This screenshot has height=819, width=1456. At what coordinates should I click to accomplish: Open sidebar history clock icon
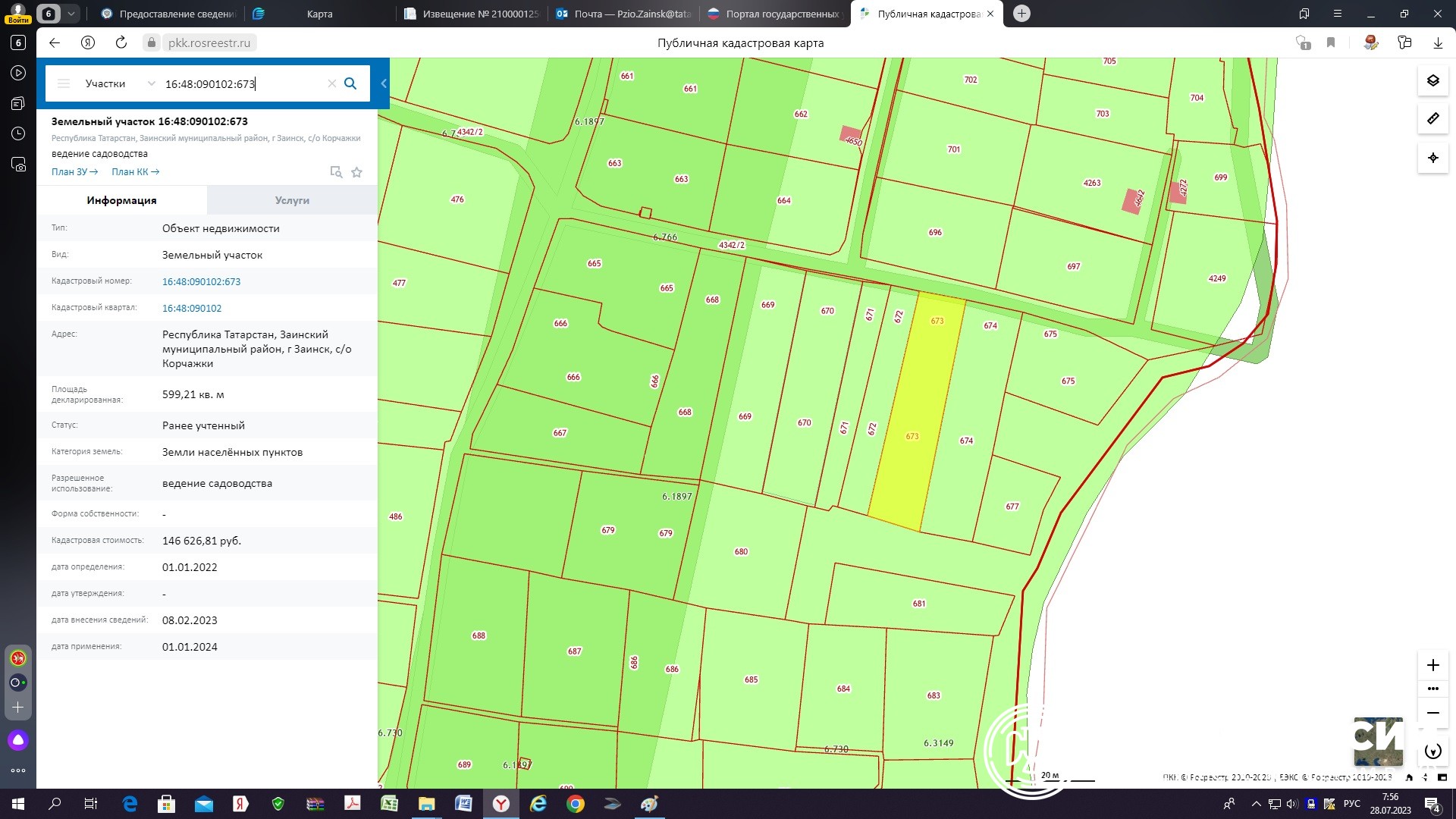(18, 133)
